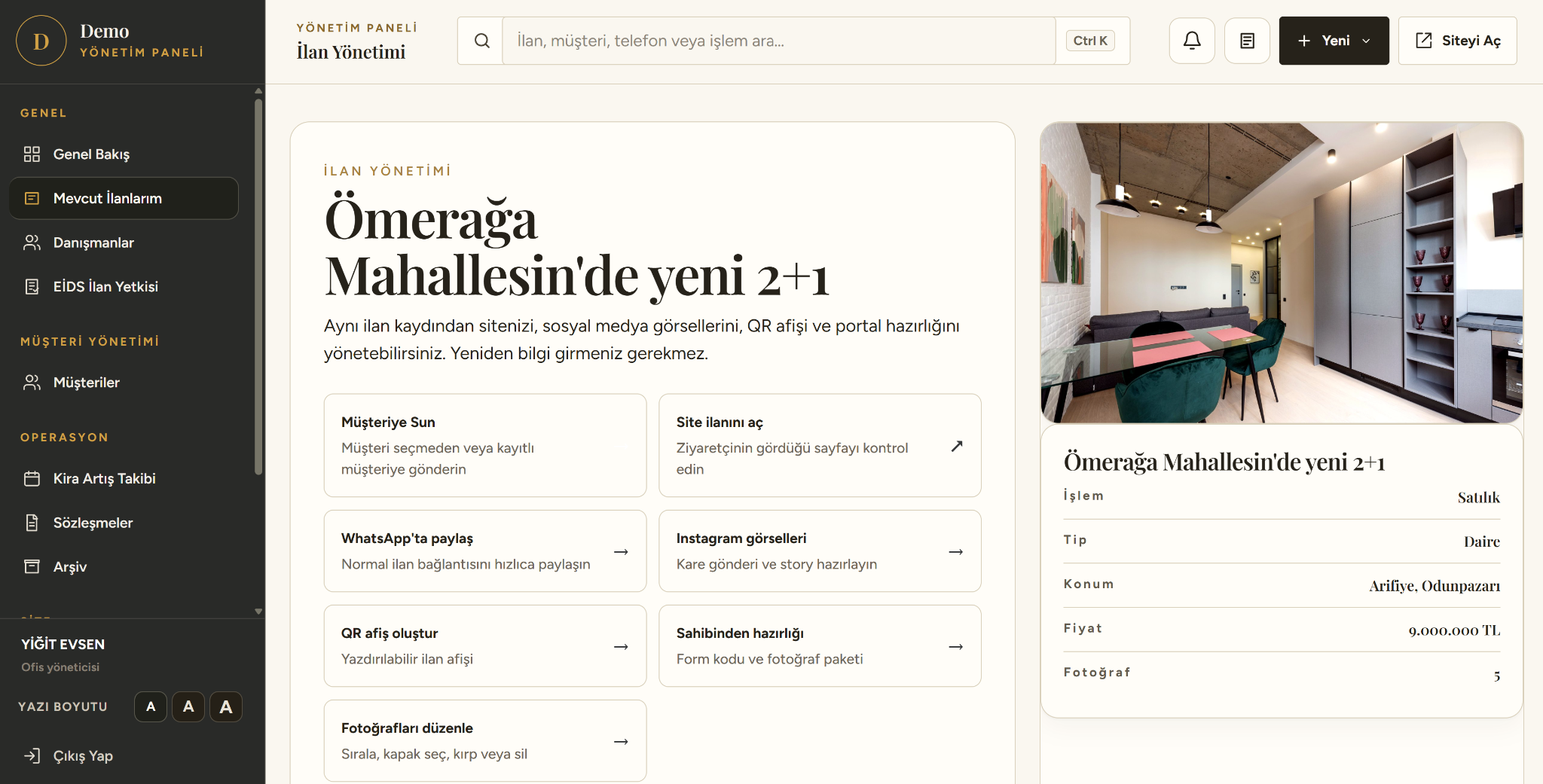This screenshot has height=784, width=1543.
Task: Click the Daire value in Tip row
Action: coord(1481,541)
